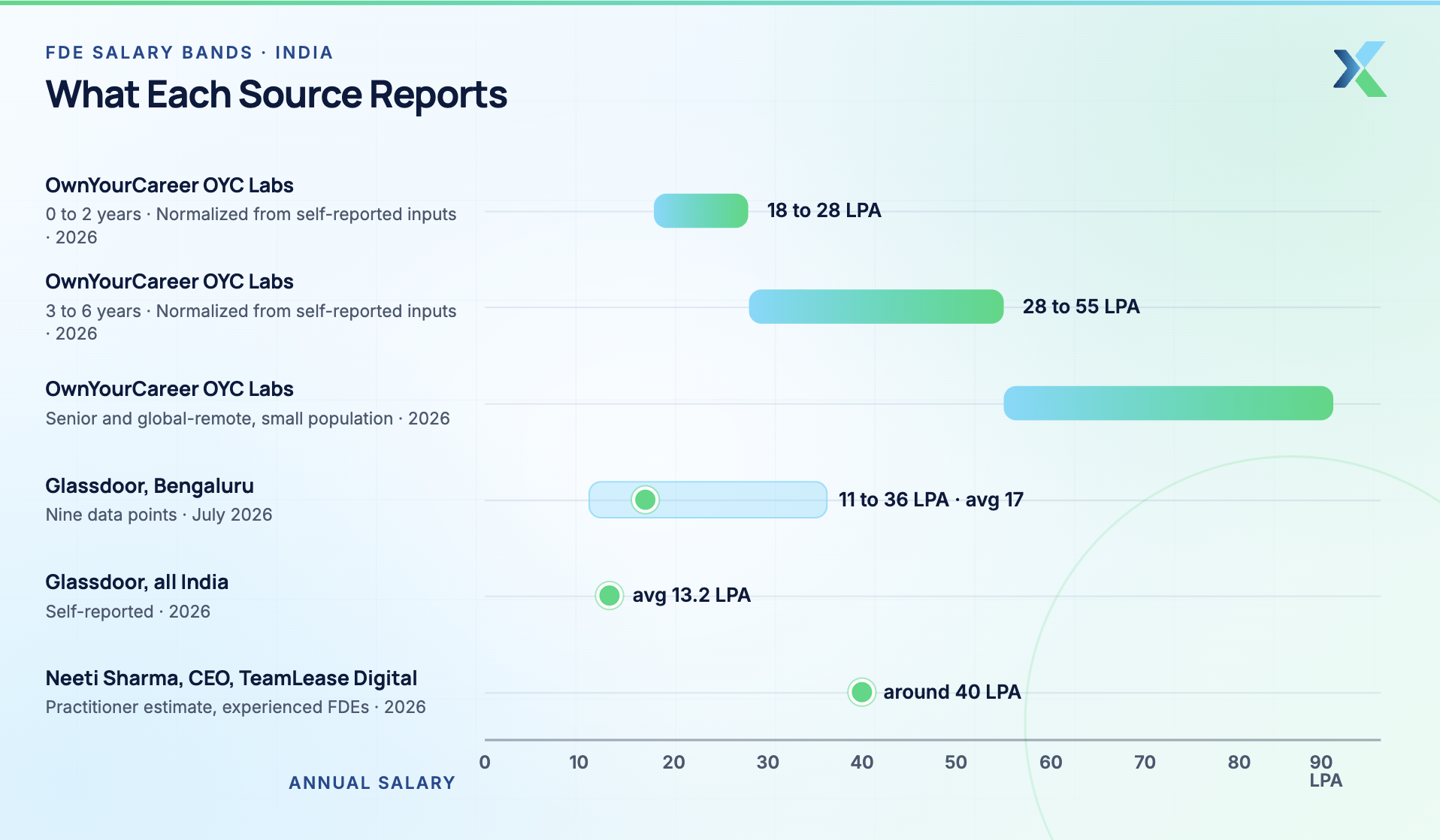
Task: Click the '20' axis tick label
Action: [x=673, y=763]
